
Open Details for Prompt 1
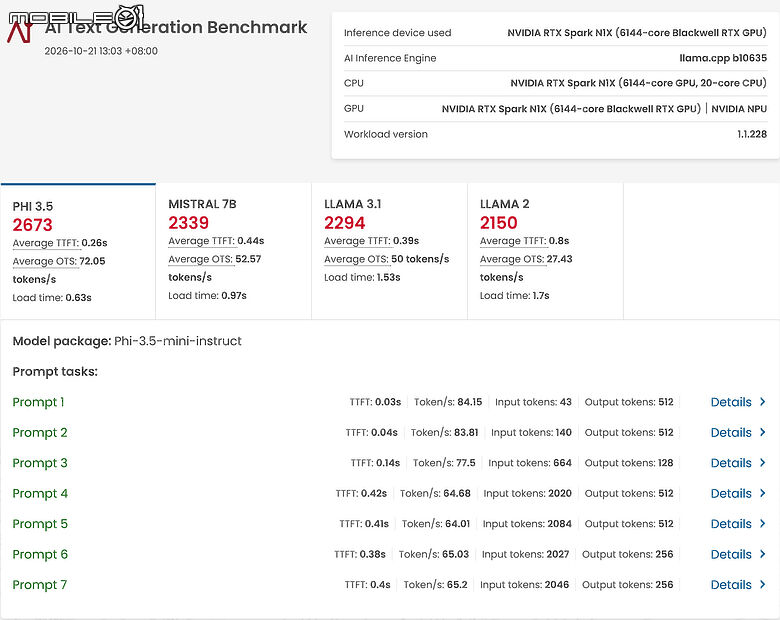coord(731,402)
